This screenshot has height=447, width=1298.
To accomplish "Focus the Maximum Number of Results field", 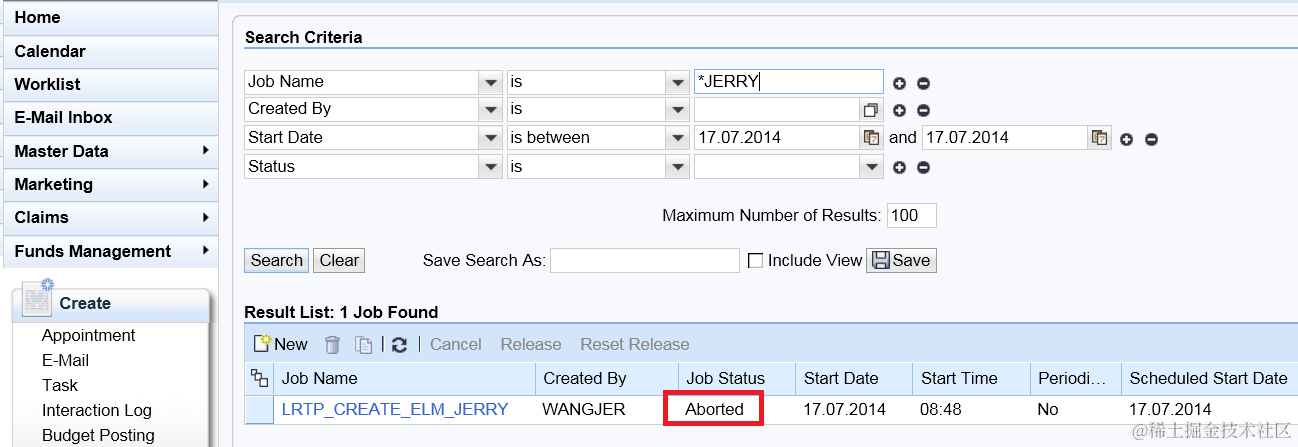I will tap(911, 215).
